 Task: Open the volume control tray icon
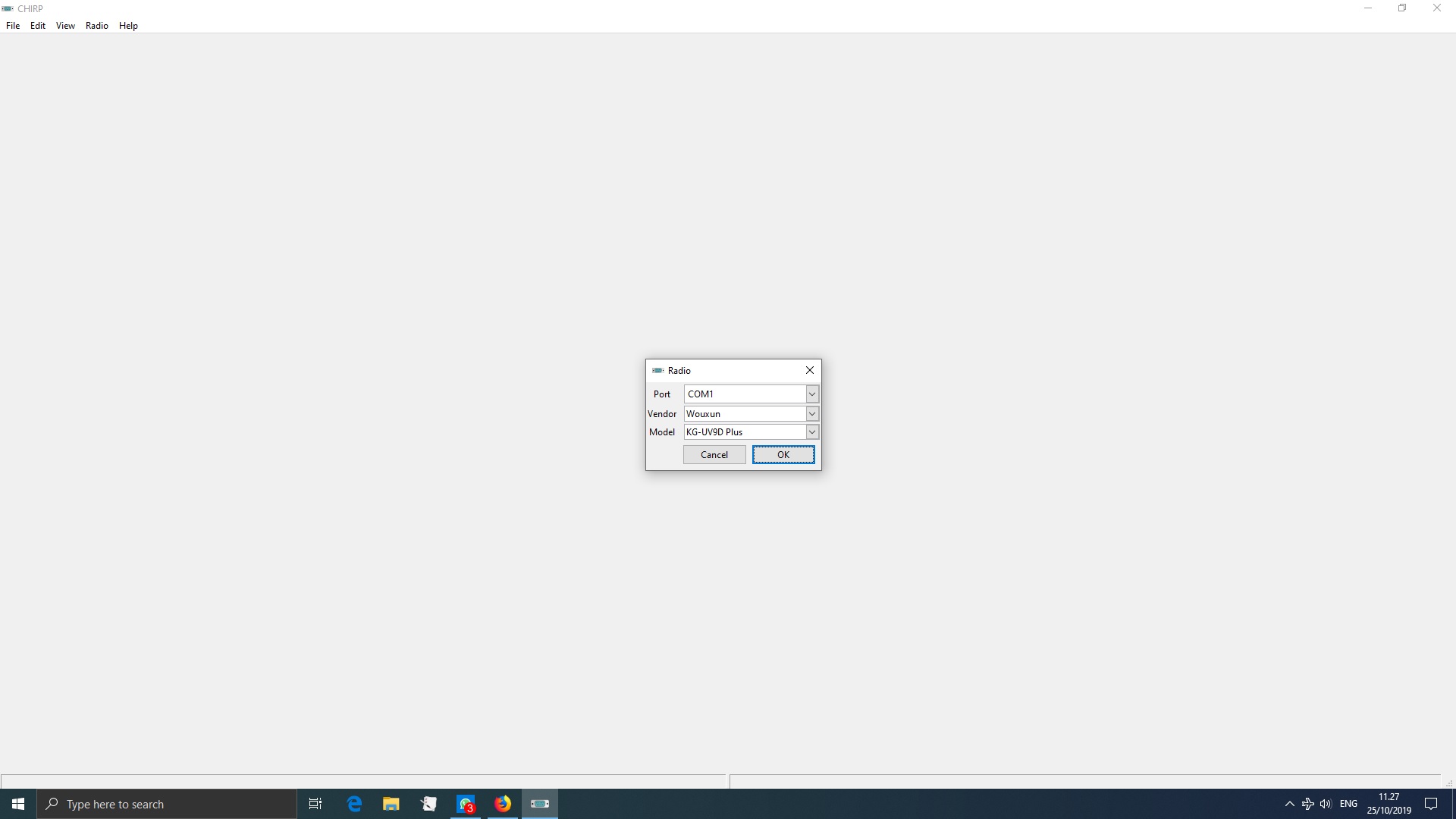(x=1326, y=804)
